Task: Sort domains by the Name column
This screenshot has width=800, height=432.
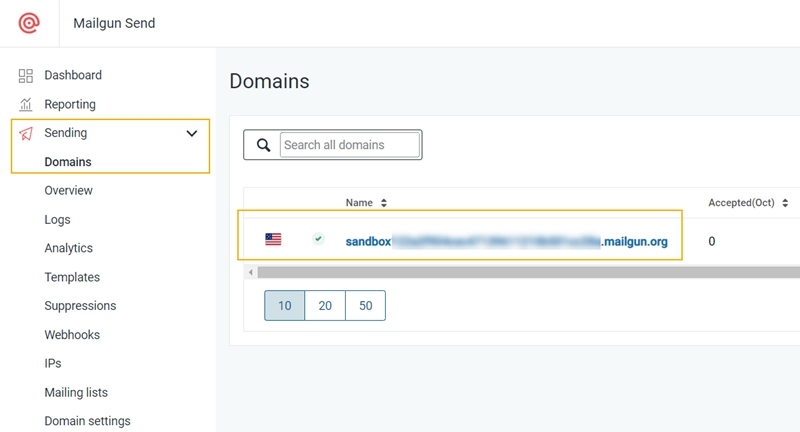Action: 366,202
